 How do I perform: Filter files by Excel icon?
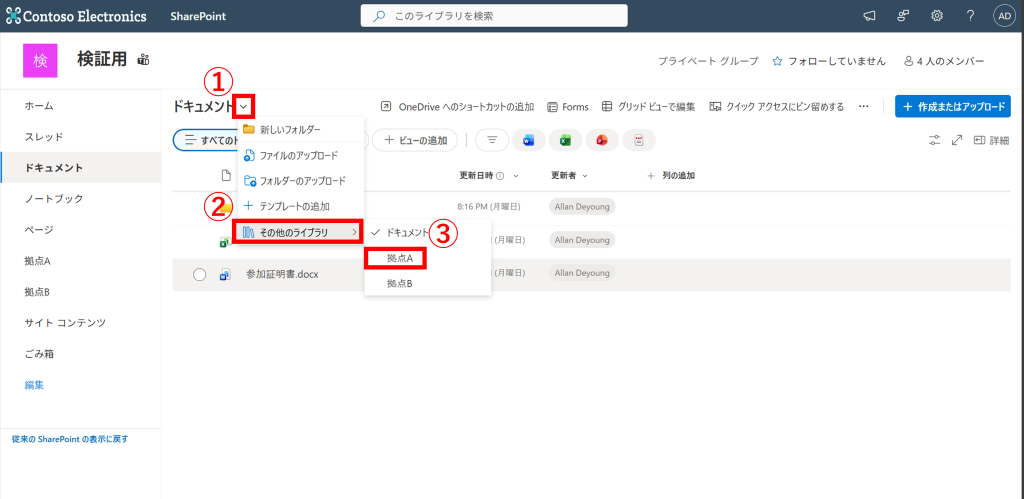[565, 140]
